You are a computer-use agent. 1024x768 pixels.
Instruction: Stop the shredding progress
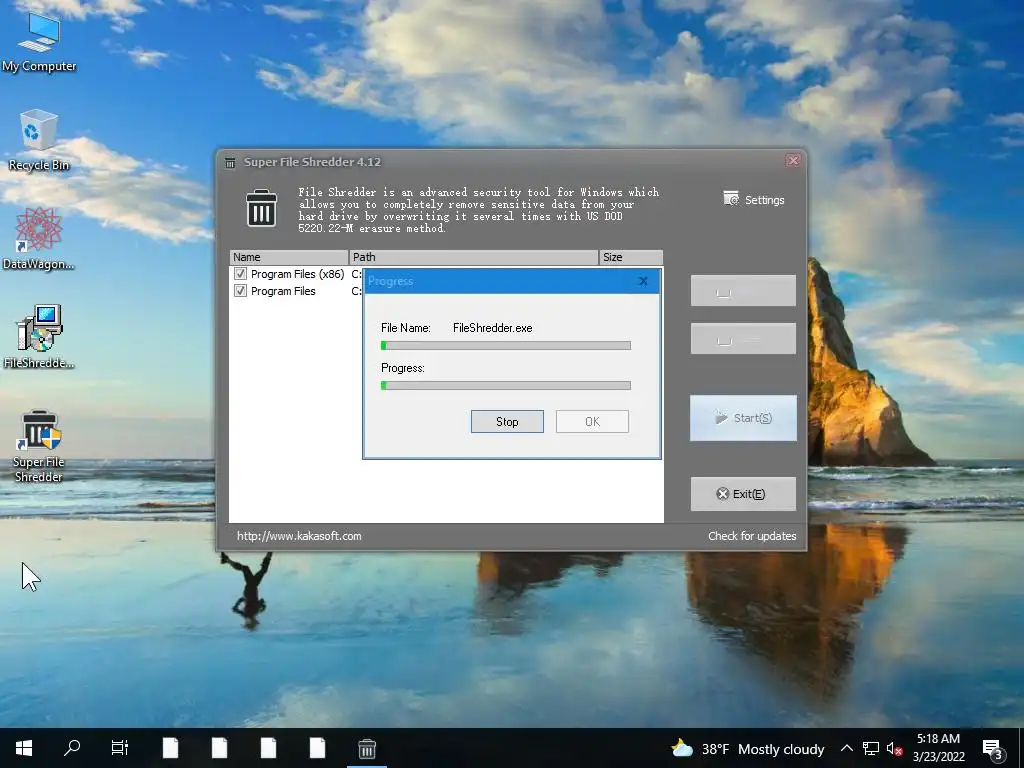[507, 421]
